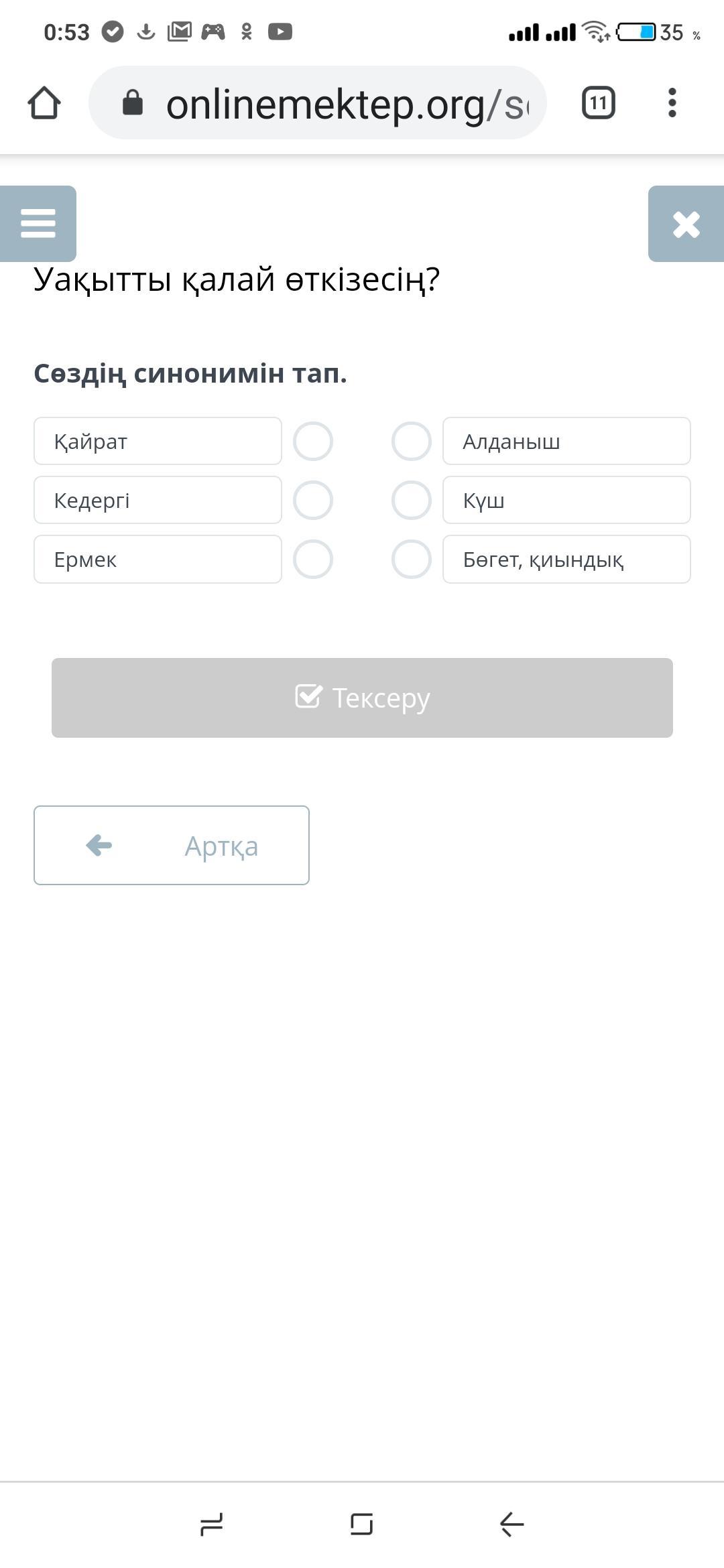
Task: Tap the browser home icon
Action: coord(44,103)
